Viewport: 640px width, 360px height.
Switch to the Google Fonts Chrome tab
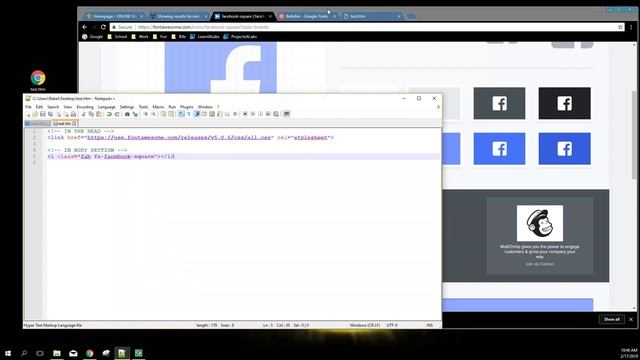point(307,16)
